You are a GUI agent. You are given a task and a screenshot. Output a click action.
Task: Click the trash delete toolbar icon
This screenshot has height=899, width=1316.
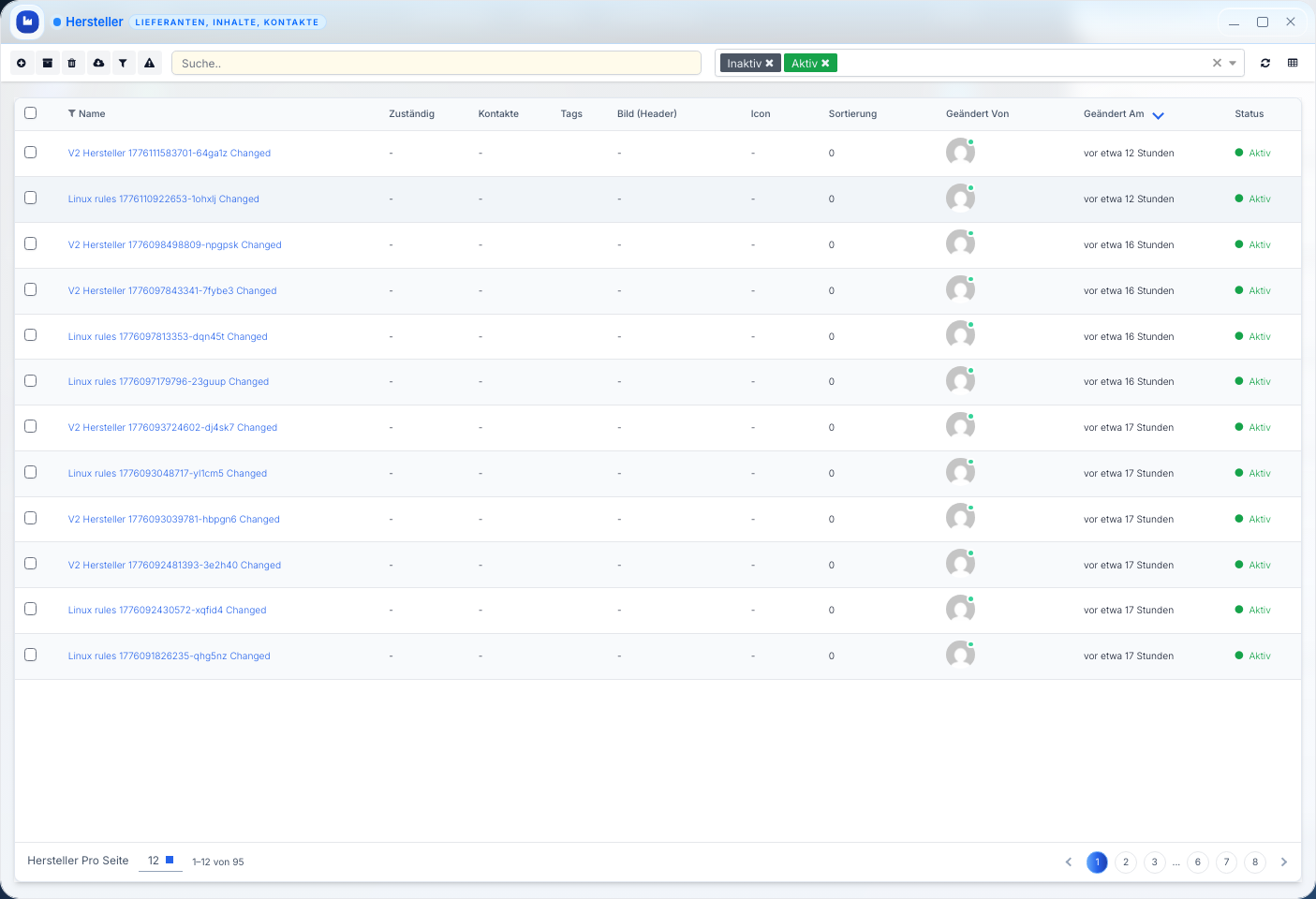(x=72, y=63)
